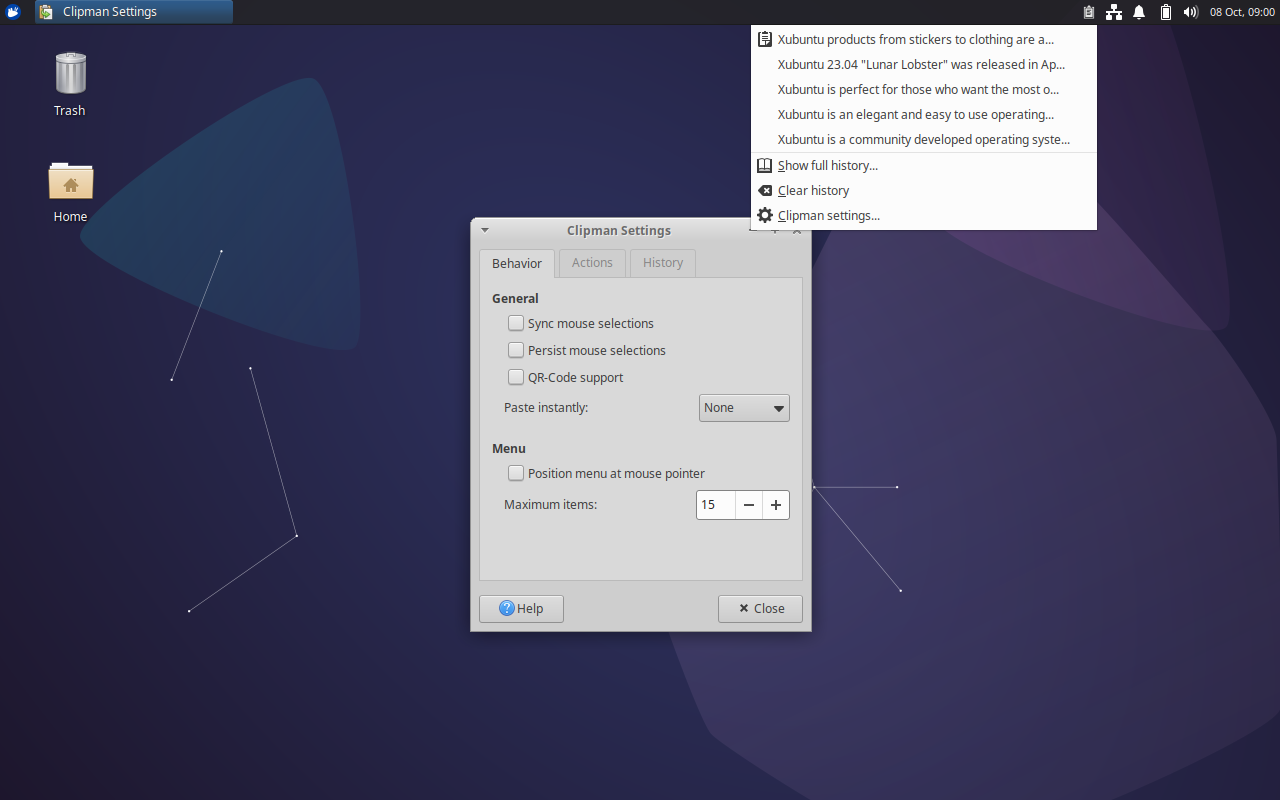Viewport: 1280px width, 800px height.
Task: Open the Paste instantly dropdown
Action: point(744,408)
